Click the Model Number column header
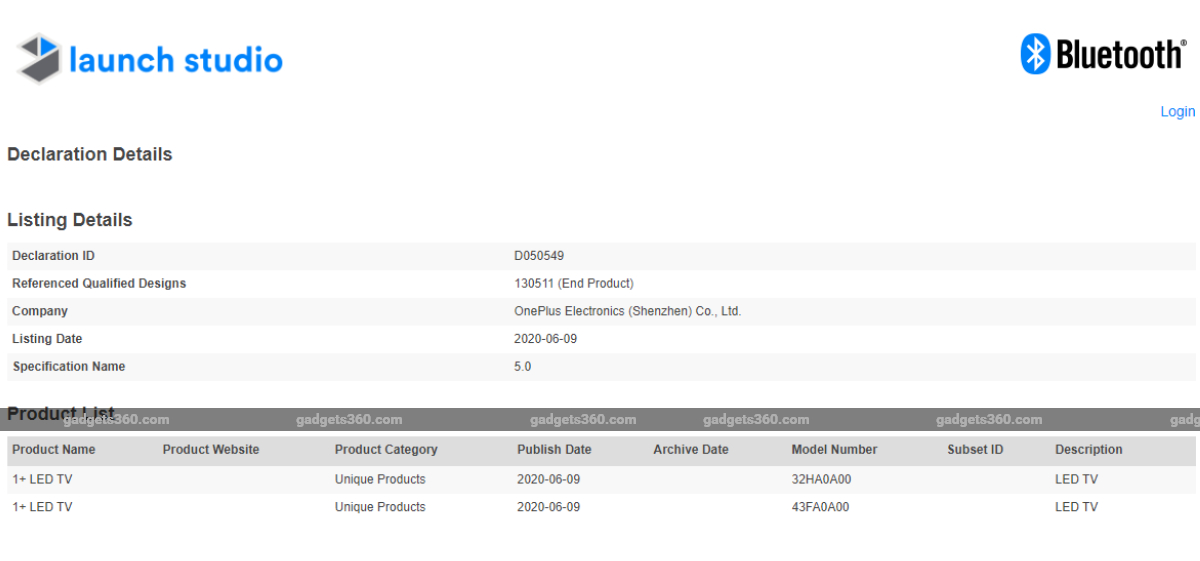This screenshot has height=561, width=1200. point(834,450)
